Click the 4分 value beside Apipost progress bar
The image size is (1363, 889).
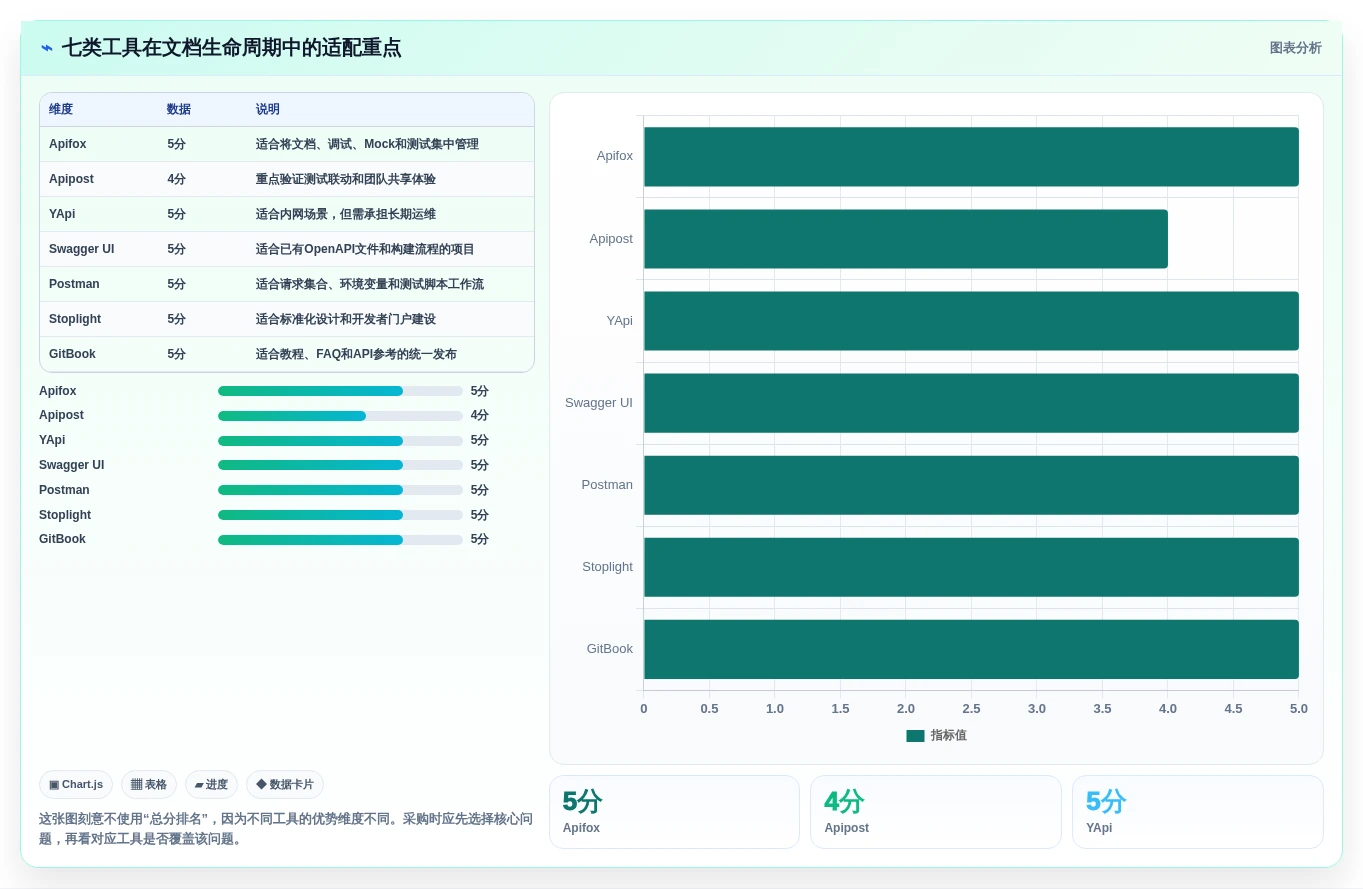tap(480, 415)
